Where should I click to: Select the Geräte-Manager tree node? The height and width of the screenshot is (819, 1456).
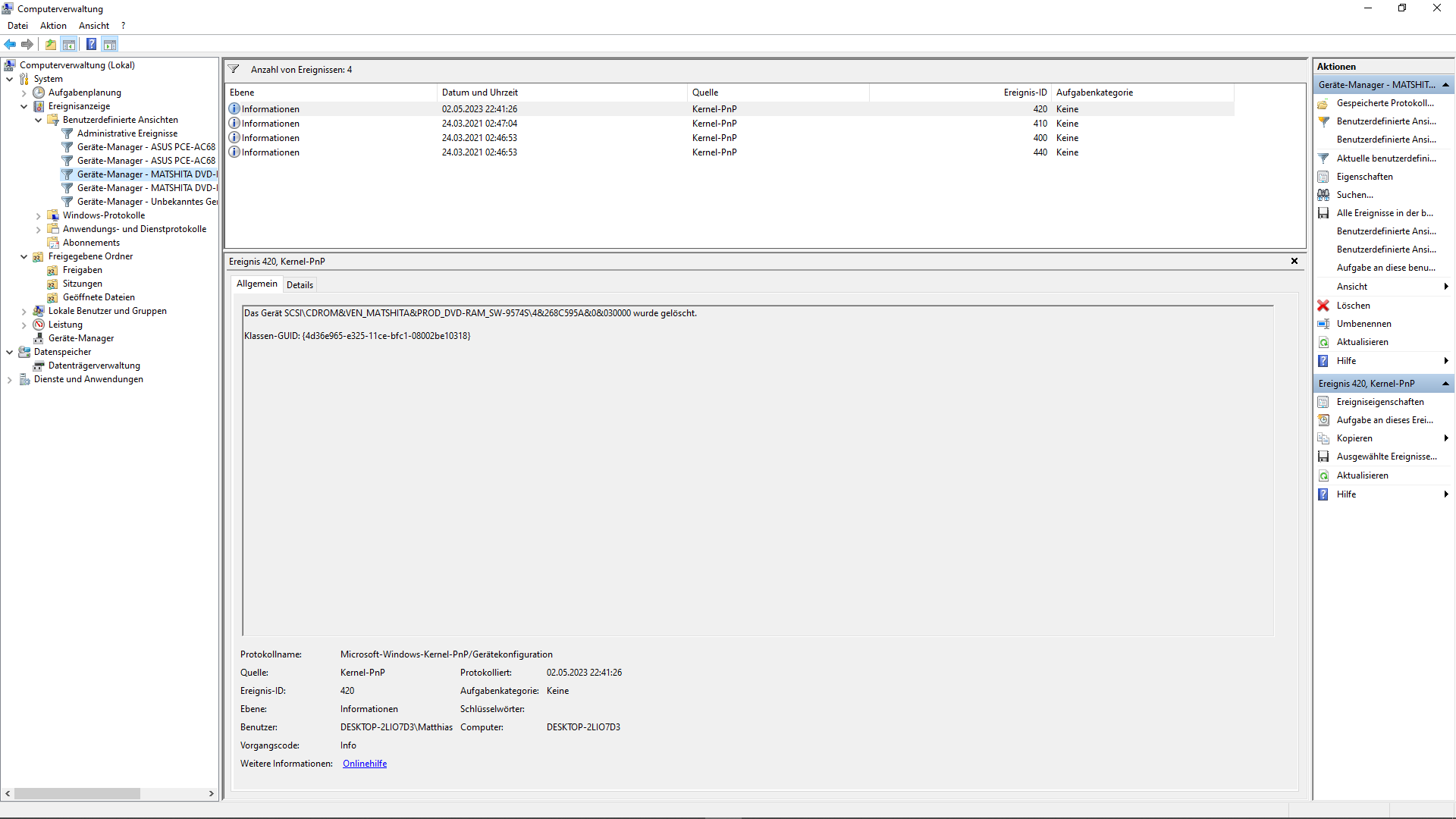click(x=80, y=338)
